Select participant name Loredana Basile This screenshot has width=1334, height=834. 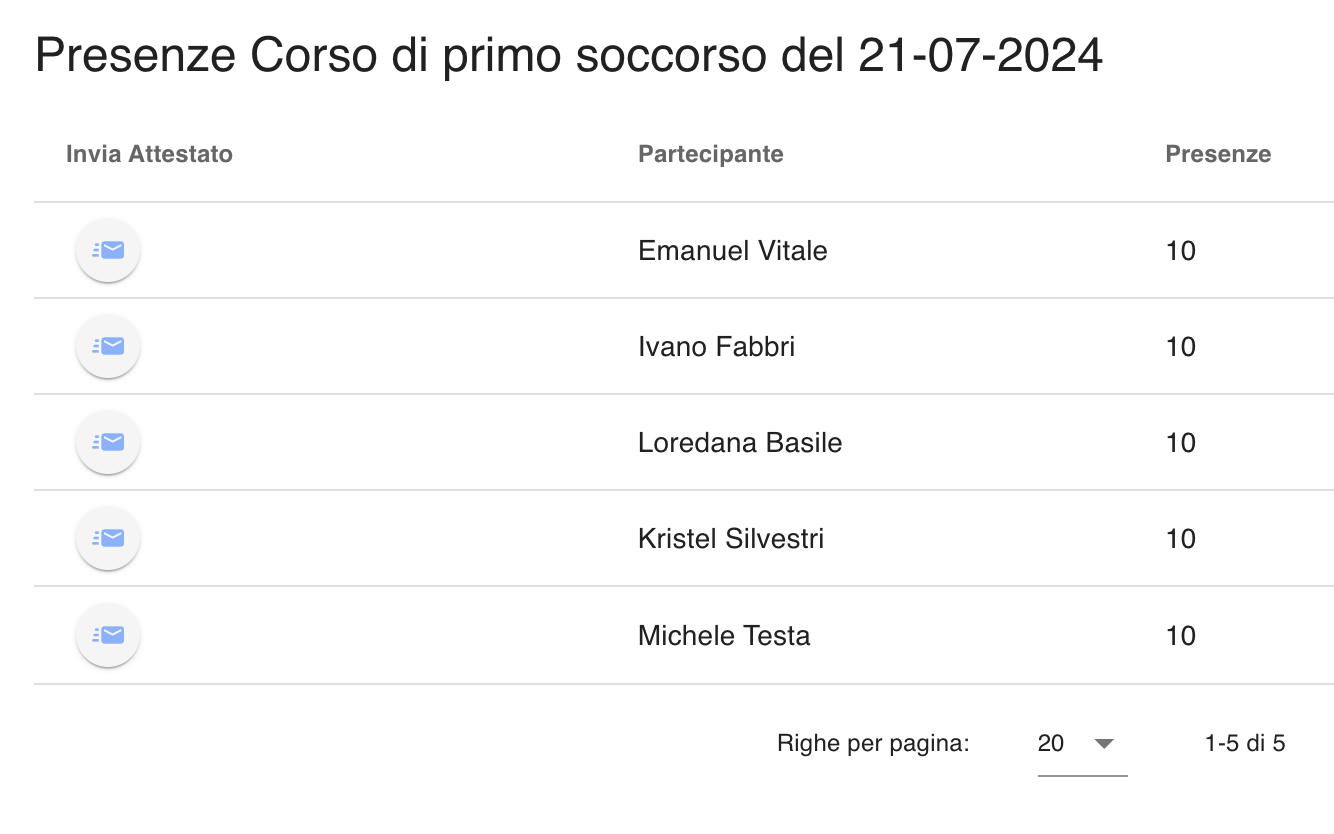[740, 442]
